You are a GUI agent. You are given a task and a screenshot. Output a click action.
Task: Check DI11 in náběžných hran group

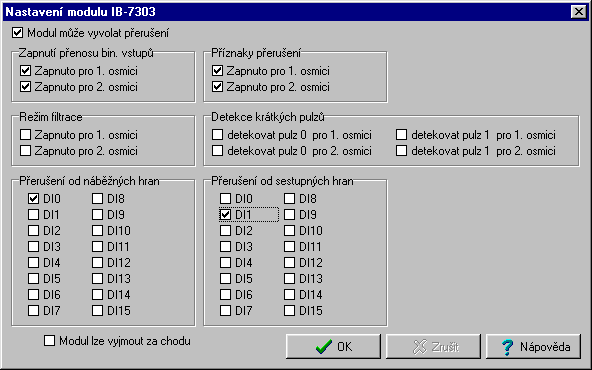[97, 247]
